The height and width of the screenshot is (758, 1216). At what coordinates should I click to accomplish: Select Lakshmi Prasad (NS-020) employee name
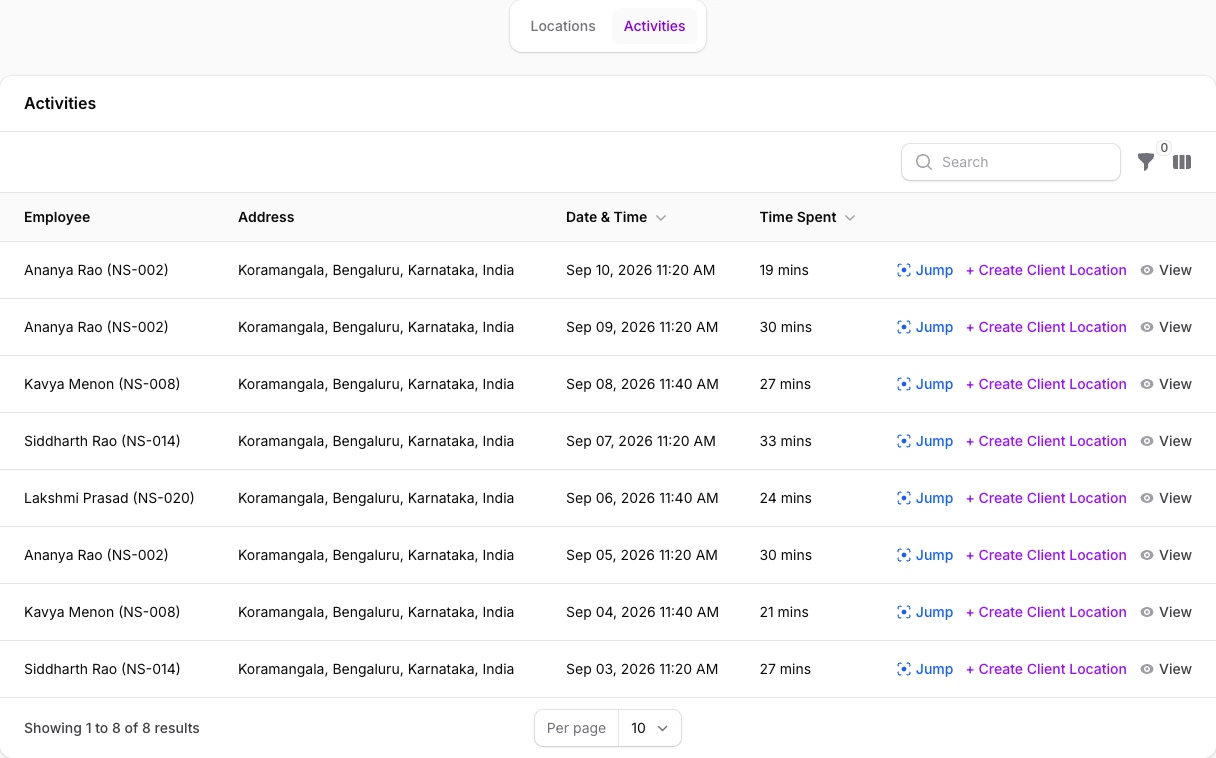(109, 498)
